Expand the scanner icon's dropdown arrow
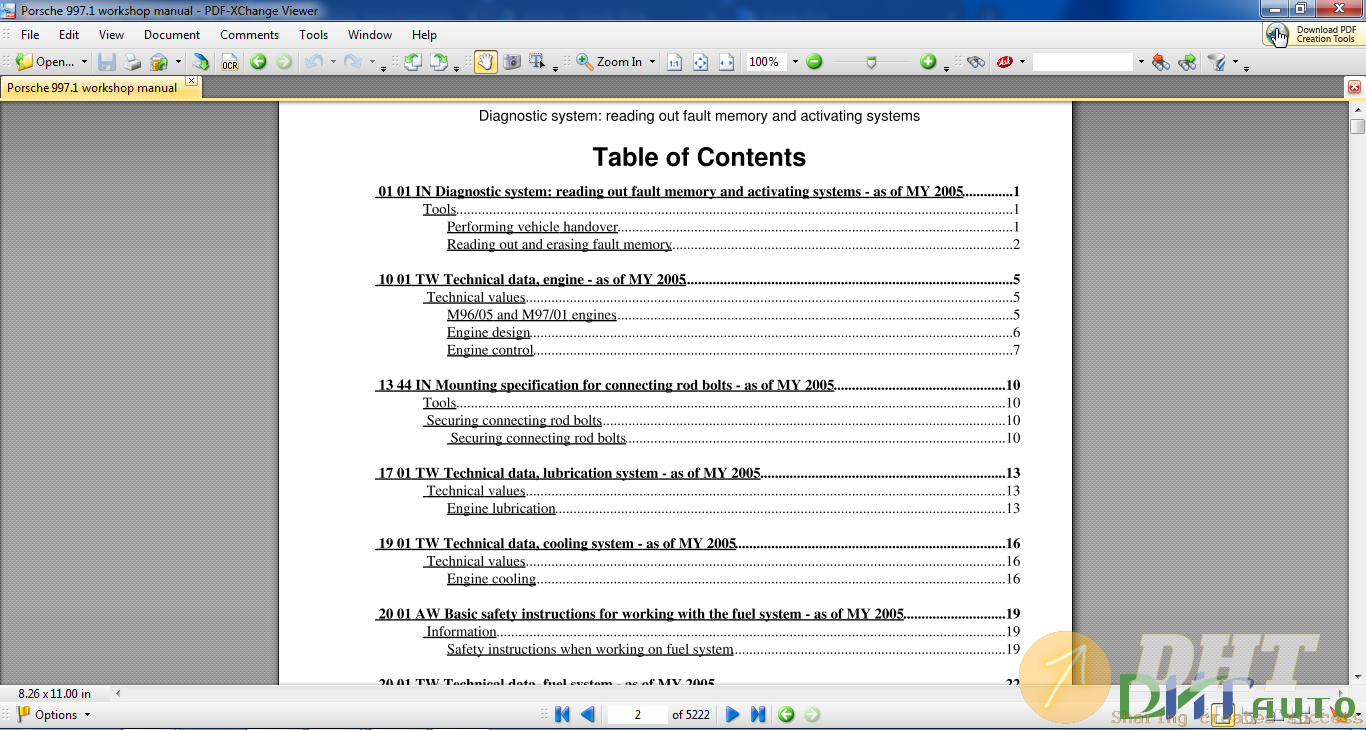The height and width of the screenshot is (730, 1366). point(178,62)
